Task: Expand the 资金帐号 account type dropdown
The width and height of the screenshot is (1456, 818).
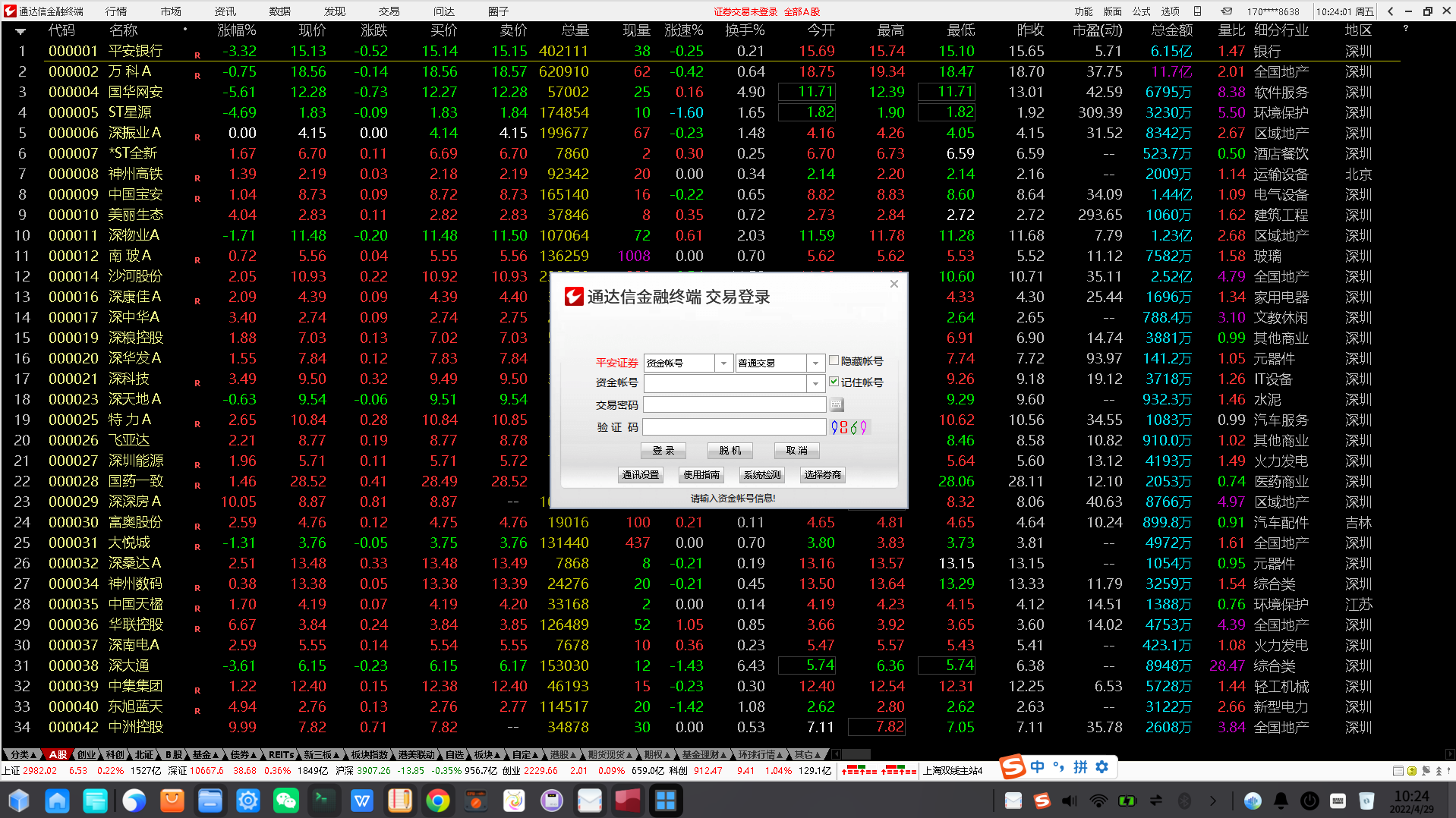Action: [x=723, y=363]
